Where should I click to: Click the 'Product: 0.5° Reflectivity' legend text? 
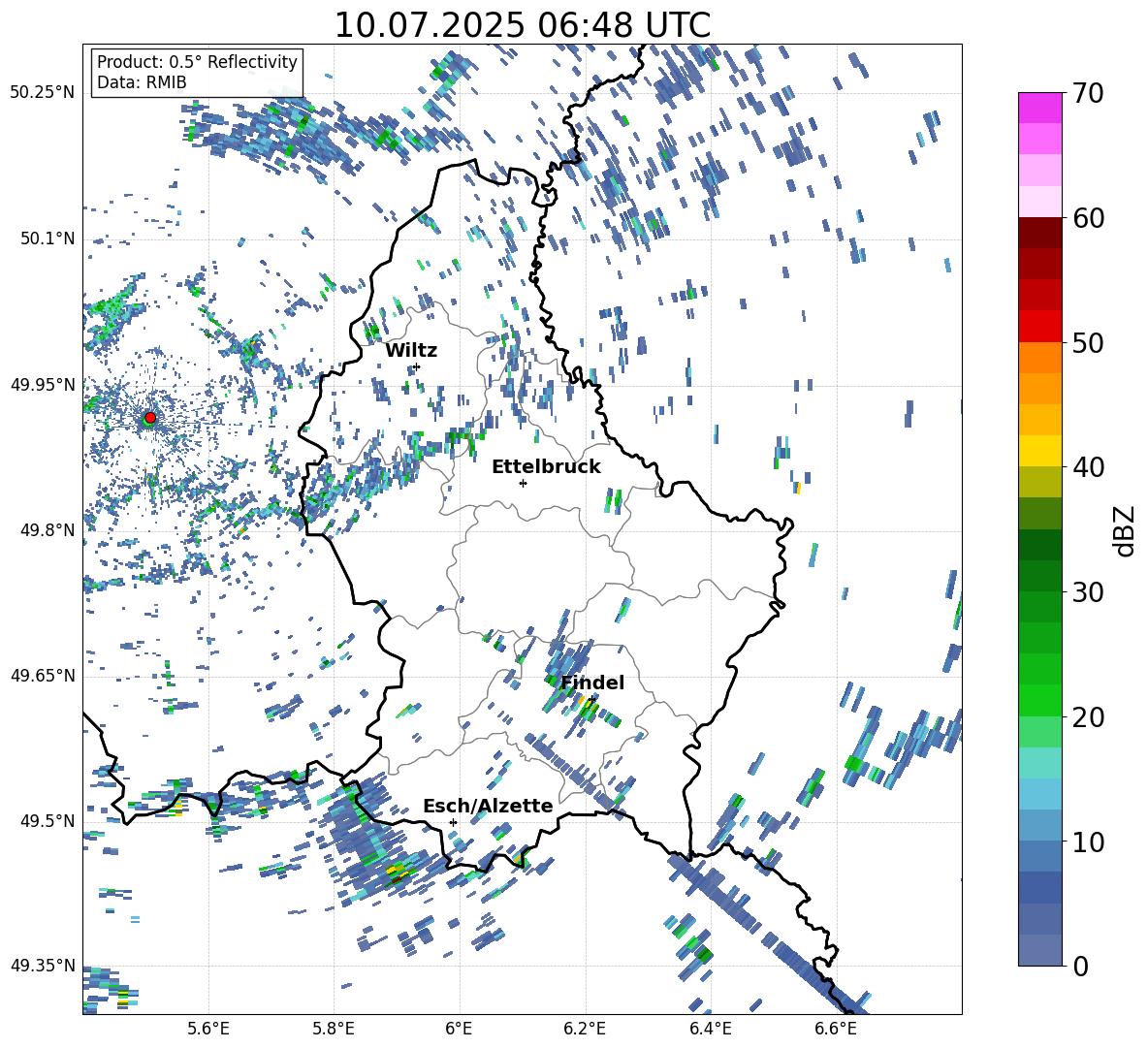click(197, 62)
